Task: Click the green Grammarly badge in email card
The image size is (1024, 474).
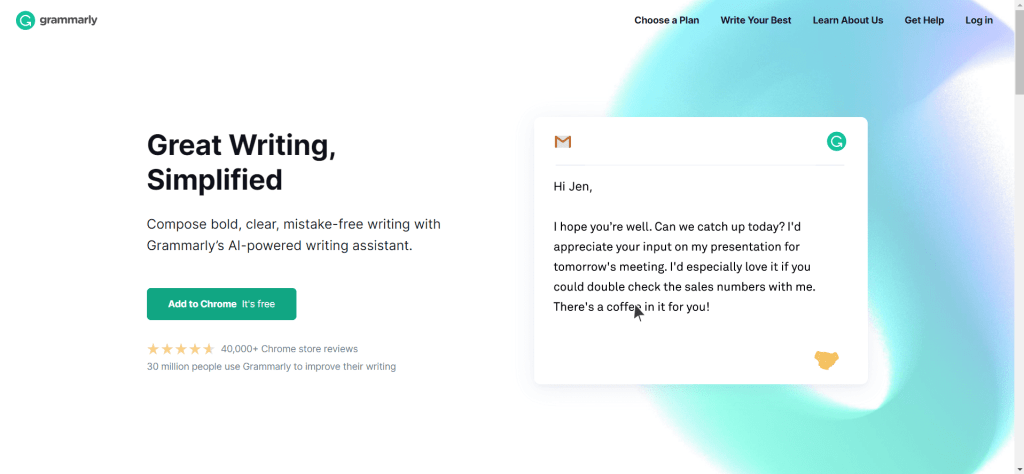Action: click(836, 142)
